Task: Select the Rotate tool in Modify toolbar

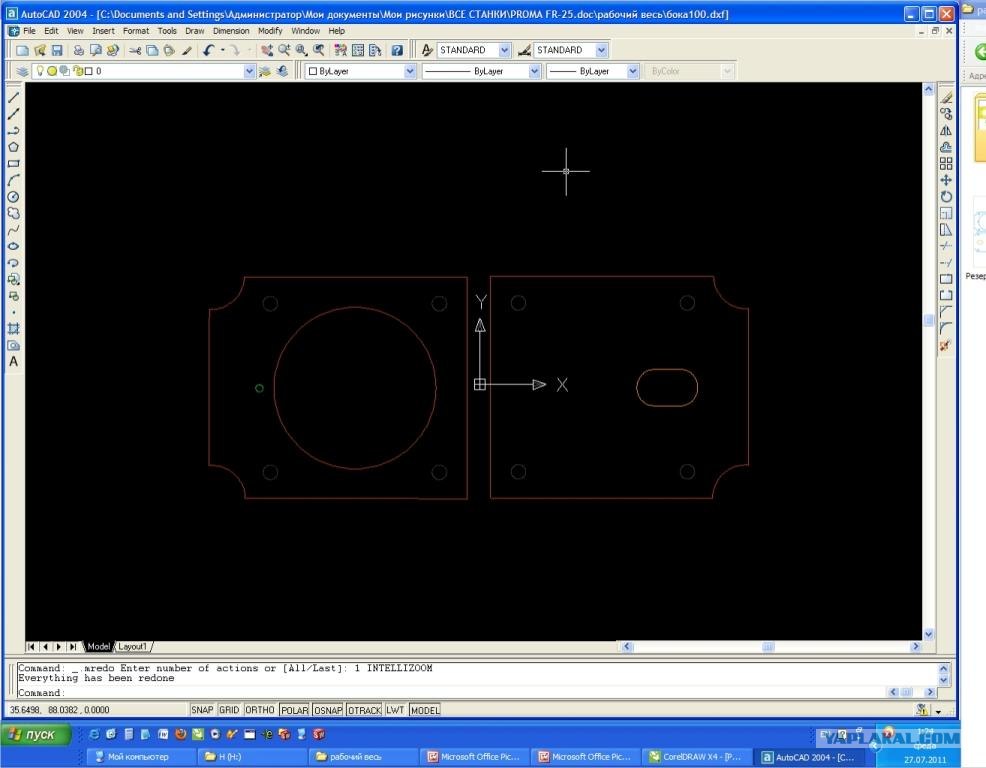Action: tap(946, 197)
